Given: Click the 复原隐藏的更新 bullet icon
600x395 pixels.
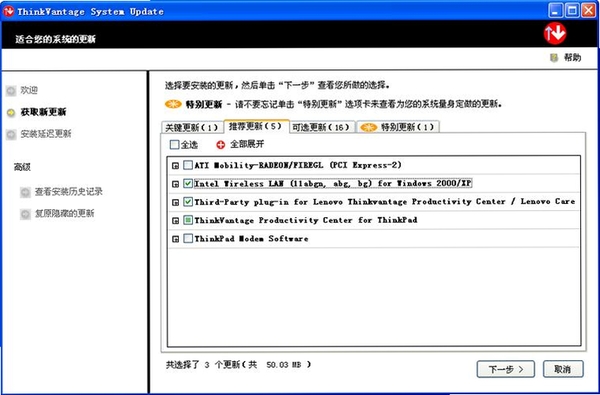Looking at the screenshot, I should [26, 214].
